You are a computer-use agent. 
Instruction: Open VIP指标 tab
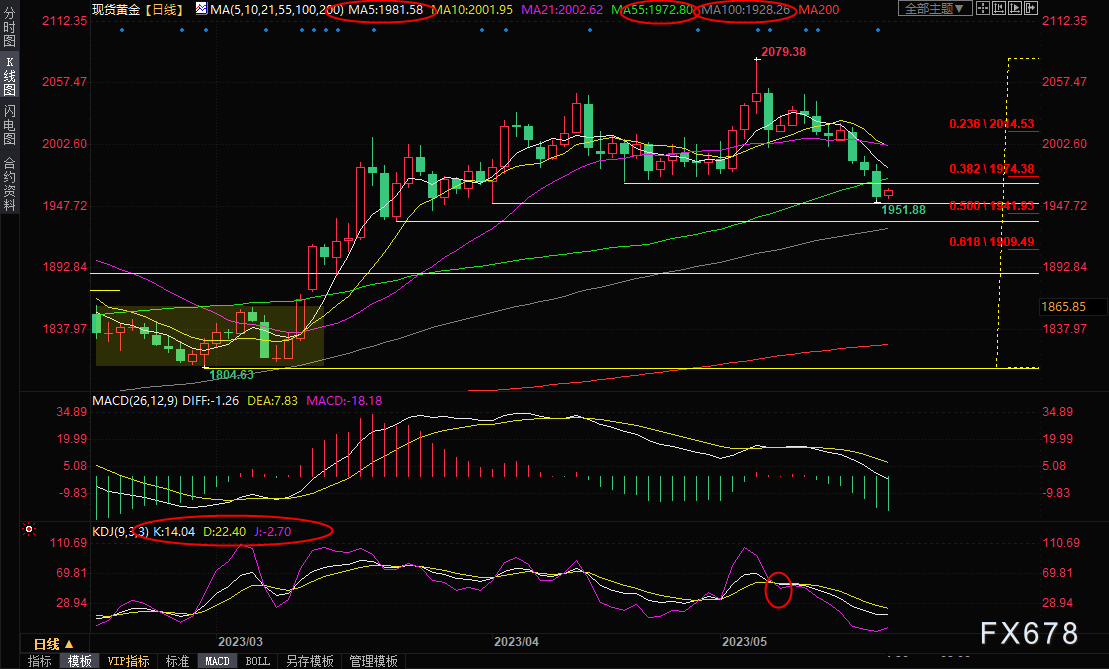[128, 661]
